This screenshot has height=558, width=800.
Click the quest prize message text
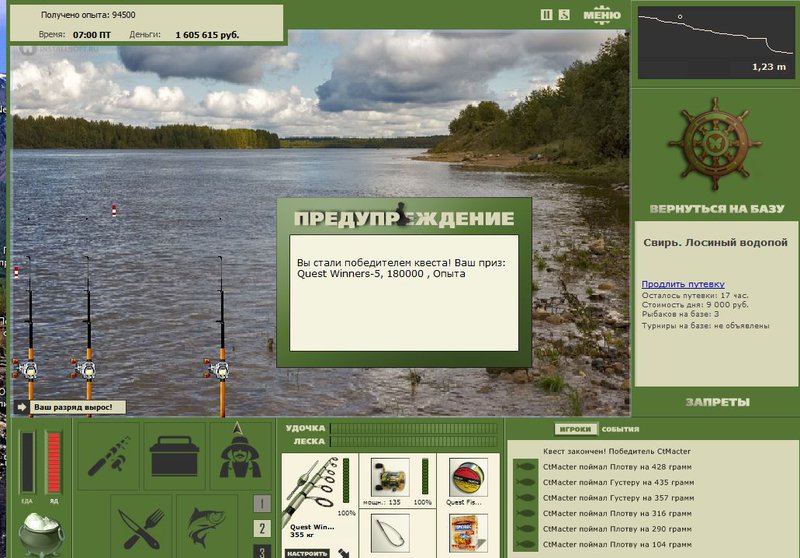coord(401,268)
